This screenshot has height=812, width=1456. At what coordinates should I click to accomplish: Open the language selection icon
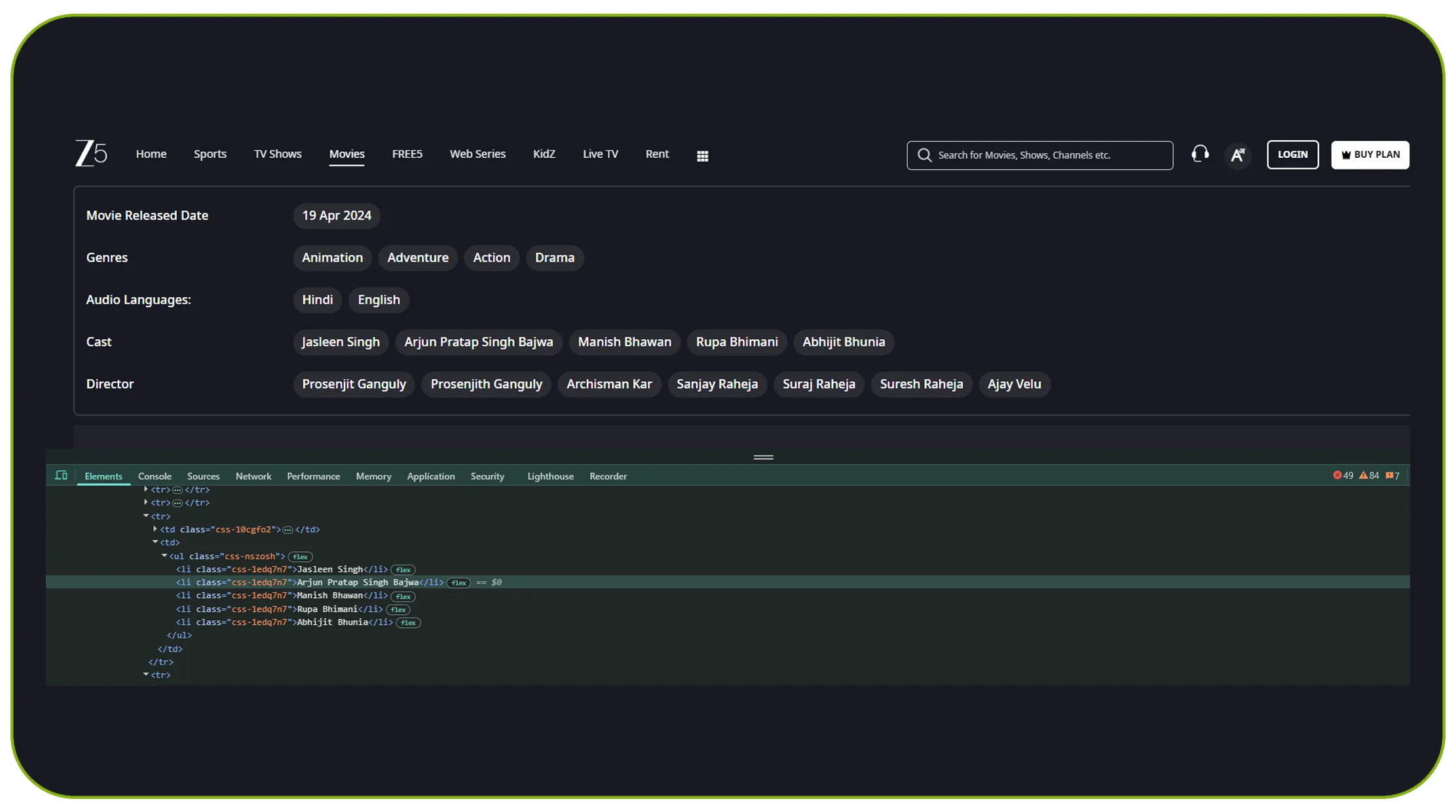click(1237, 155)
